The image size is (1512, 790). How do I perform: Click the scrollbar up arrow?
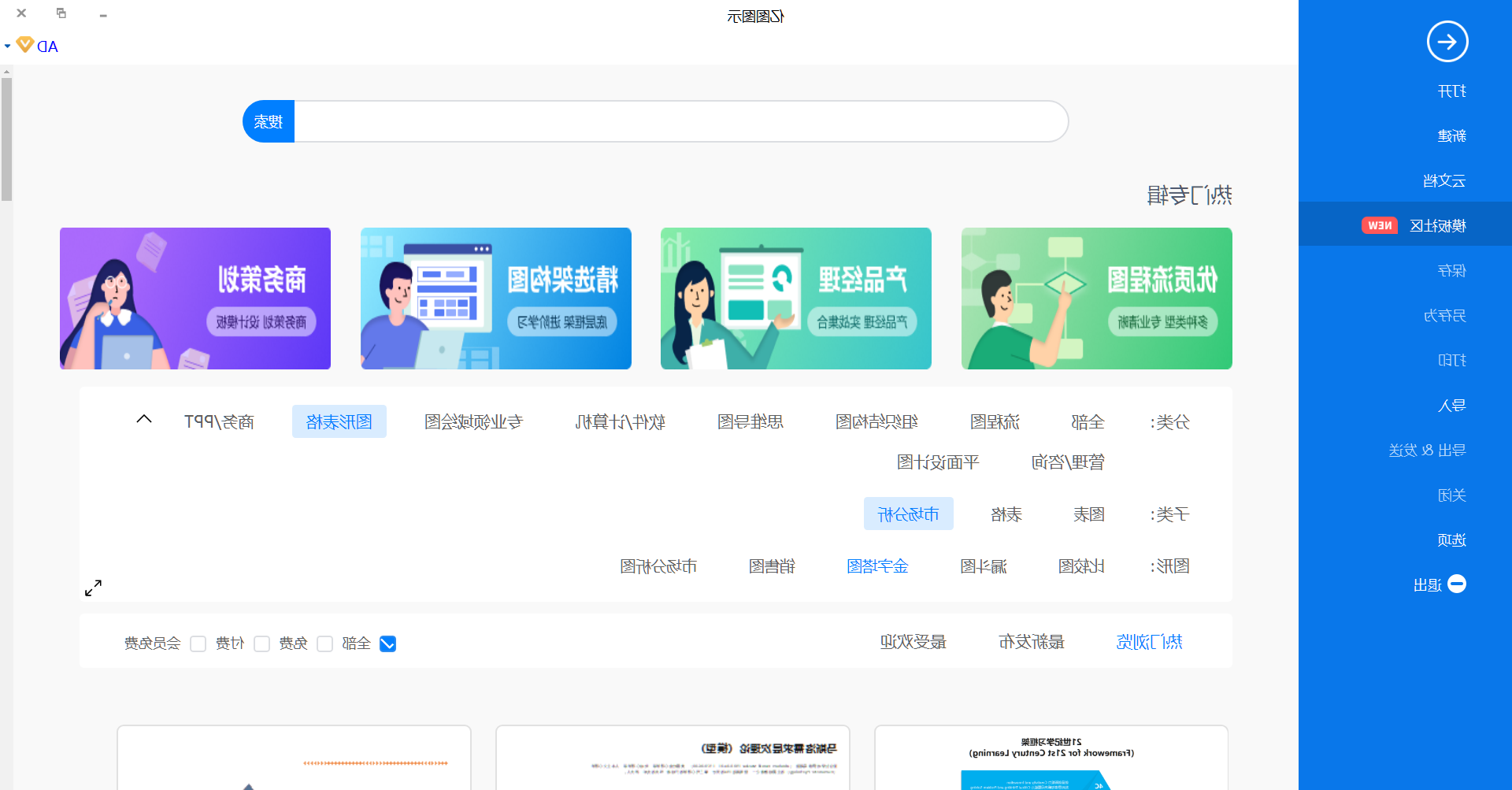[6, 72]
